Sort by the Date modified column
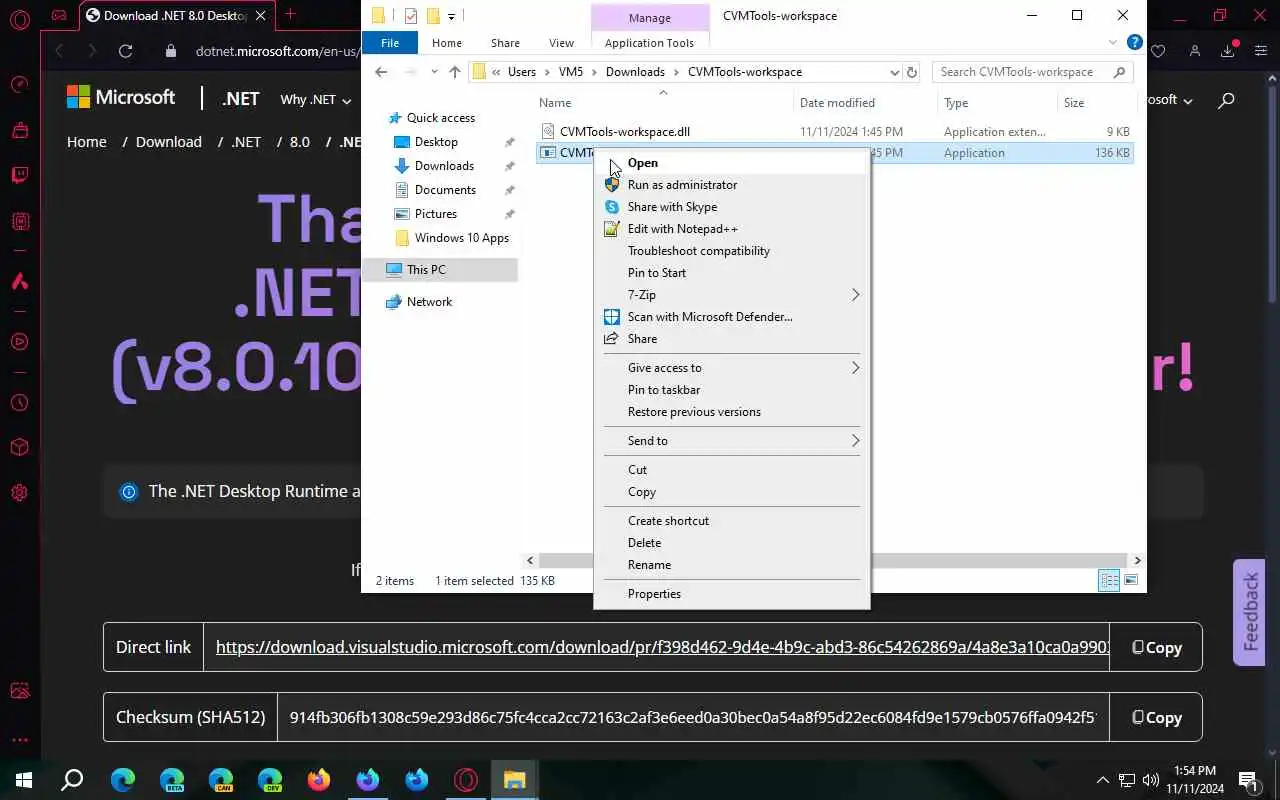The height and width of the screenshot is (800, 1280). pyautogui.click(x=837, y=102)
